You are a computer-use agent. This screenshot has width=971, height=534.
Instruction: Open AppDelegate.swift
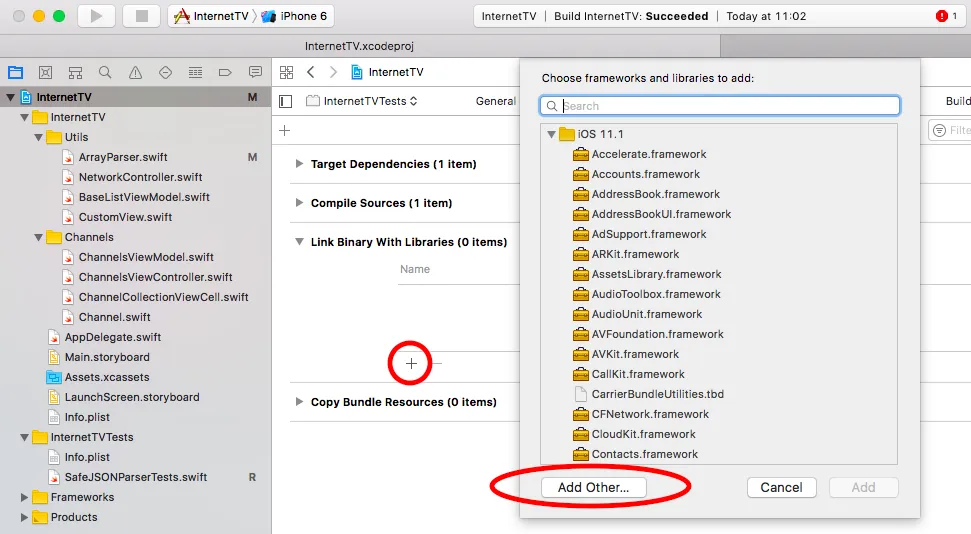[113, 337]
